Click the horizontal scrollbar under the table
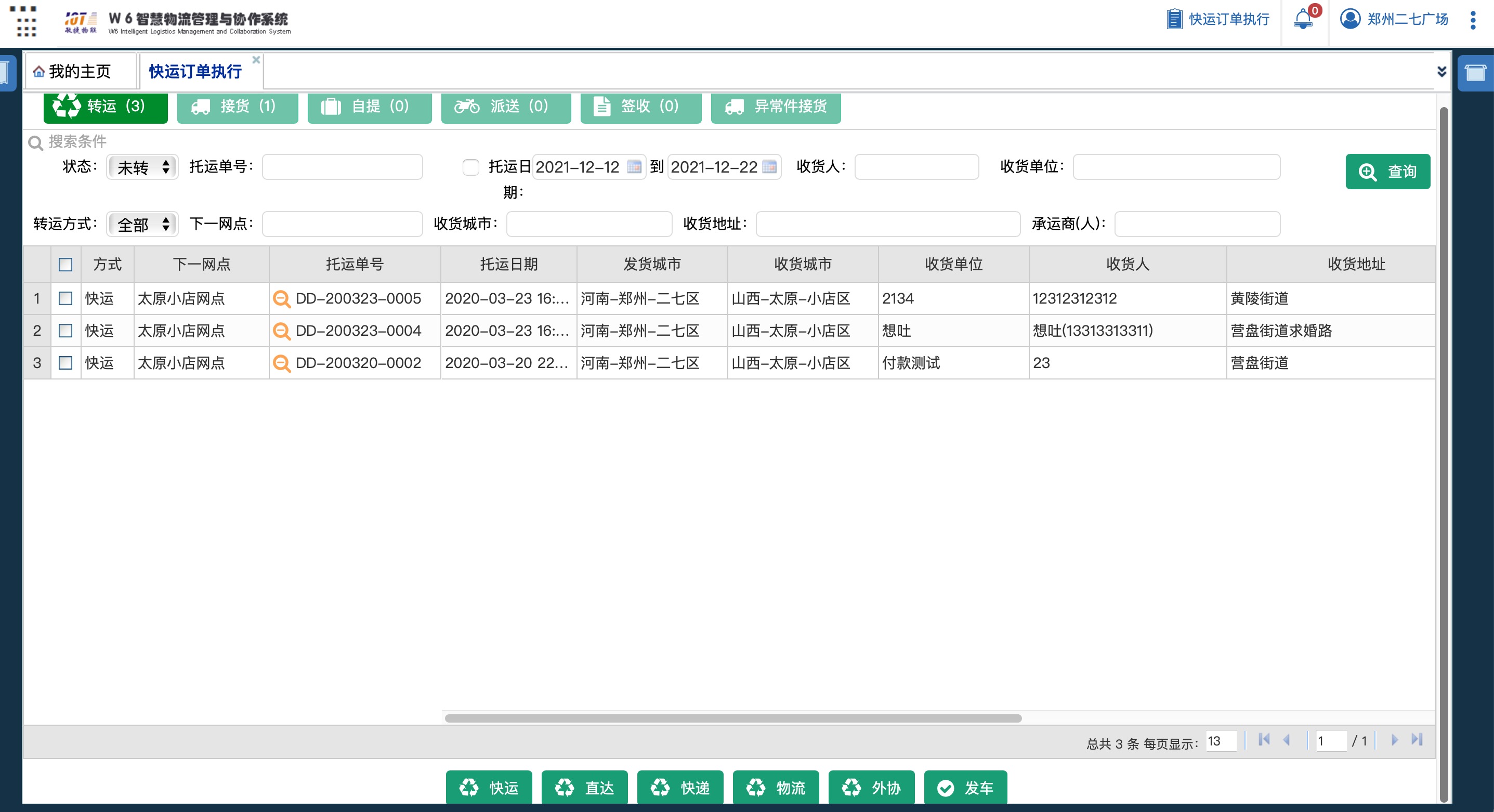 [732, 718]
